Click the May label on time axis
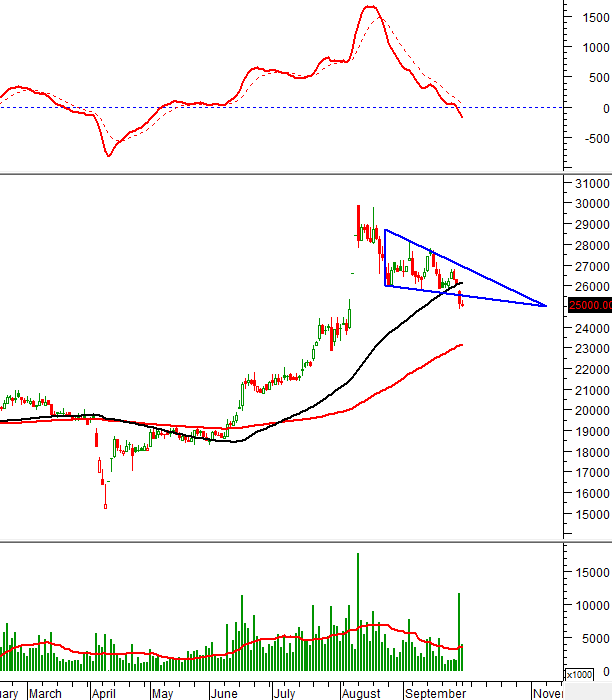Screen dimensions: 612x700 (163, 692)
